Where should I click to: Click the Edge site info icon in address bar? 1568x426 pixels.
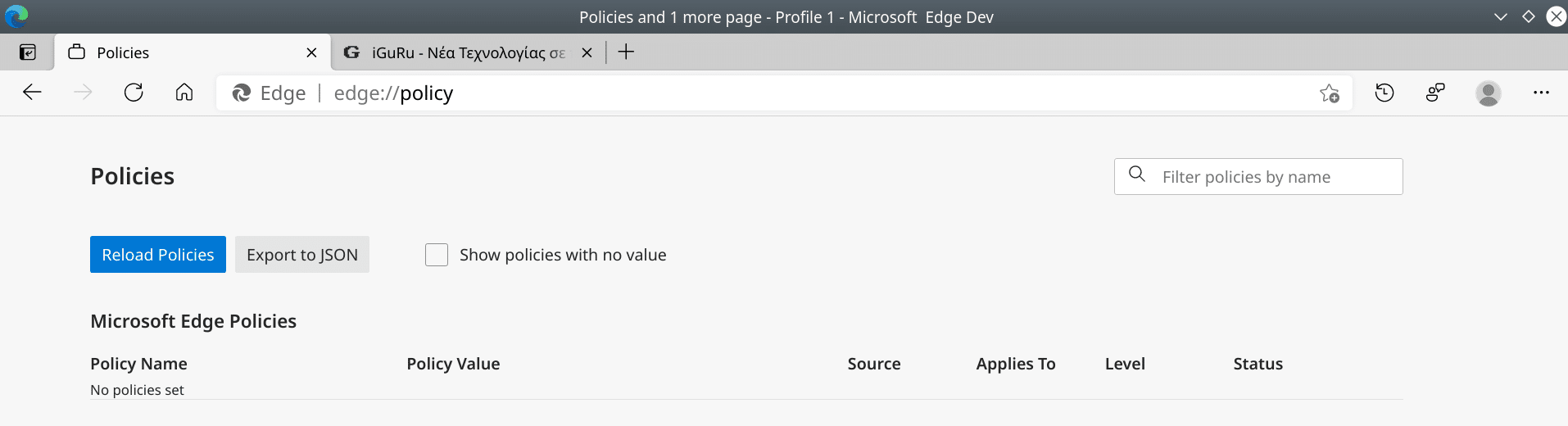tap(241, 93)
